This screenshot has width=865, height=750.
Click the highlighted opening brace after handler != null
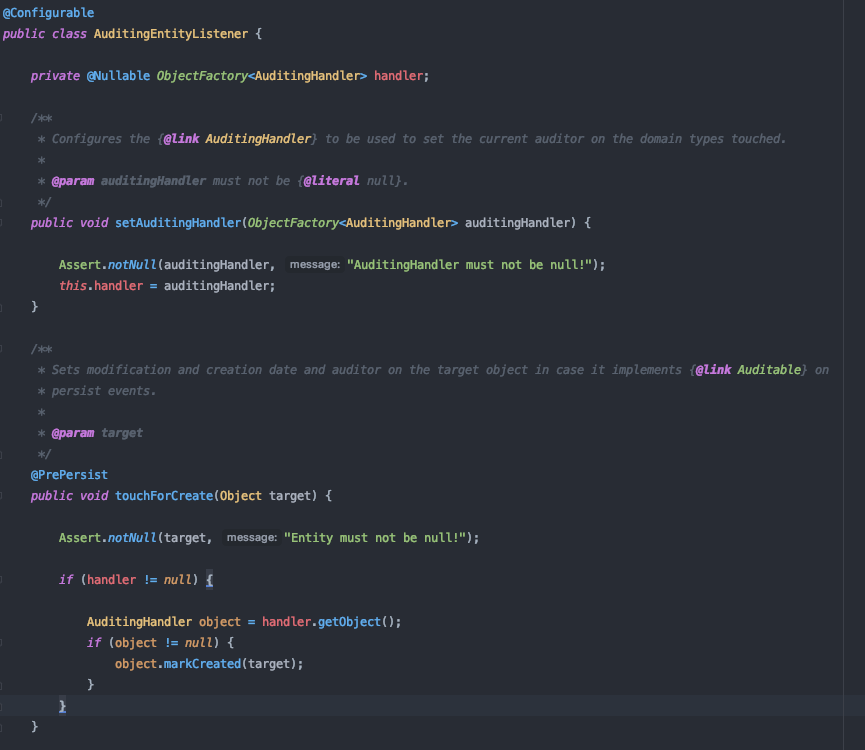209,580
